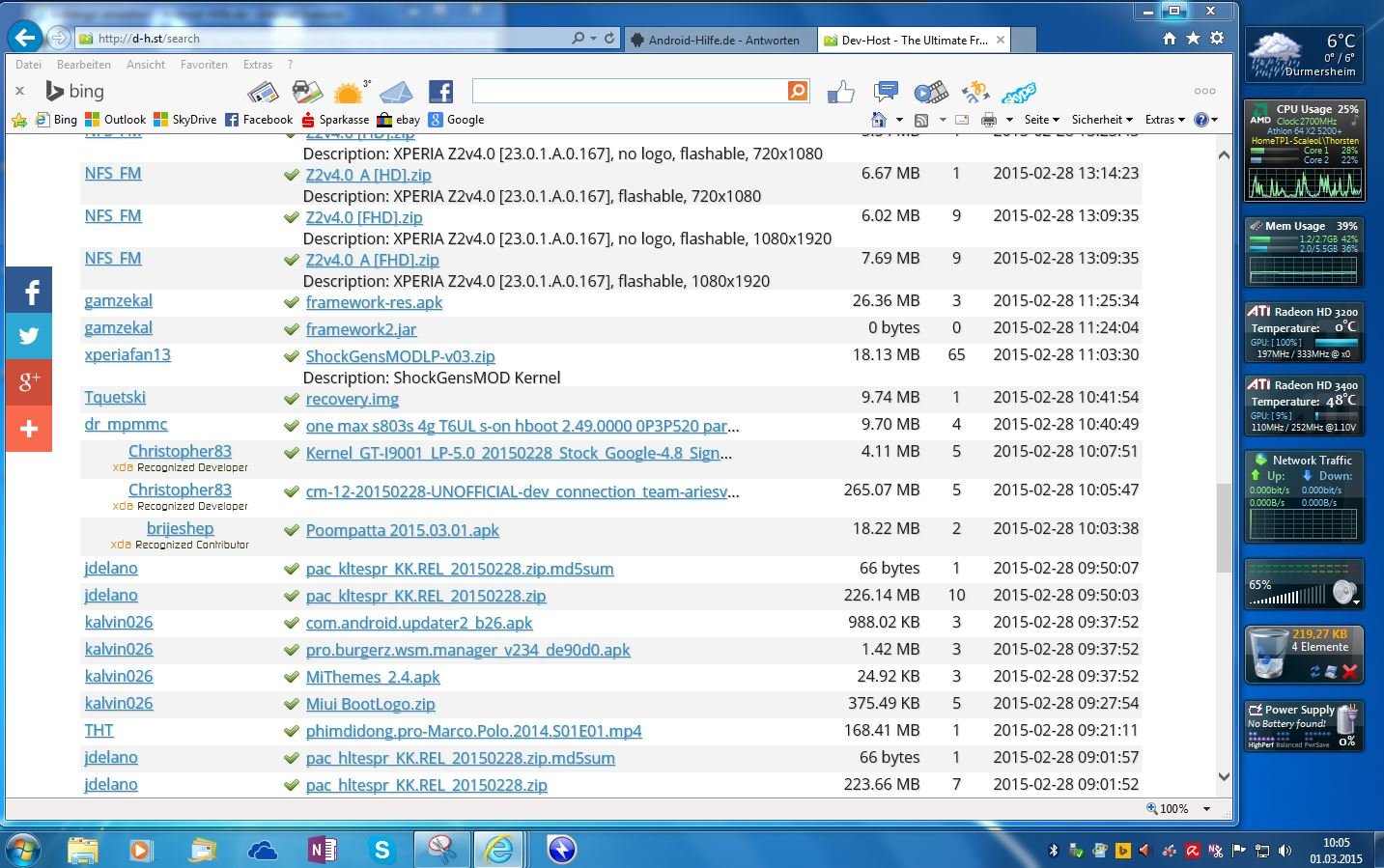The image size is (1384, 868).
Task: Open the Outlook favorites bar link
Action: tap(116, 120)
